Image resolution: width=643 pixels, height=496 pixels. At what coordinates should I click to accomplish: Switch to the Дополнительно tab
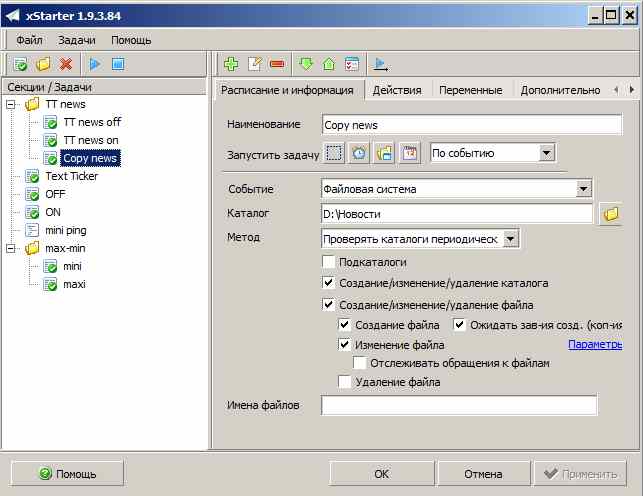(560, 90)
